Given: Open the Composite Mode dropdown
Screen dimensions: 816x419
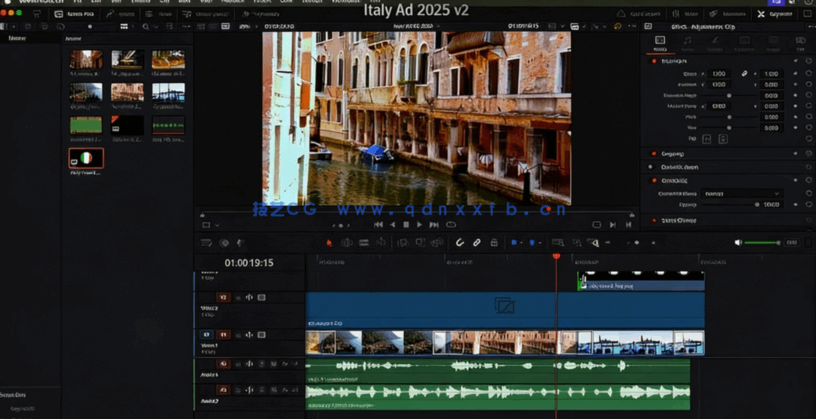Looking at the screenshot, I should click(x=742, y=194).
